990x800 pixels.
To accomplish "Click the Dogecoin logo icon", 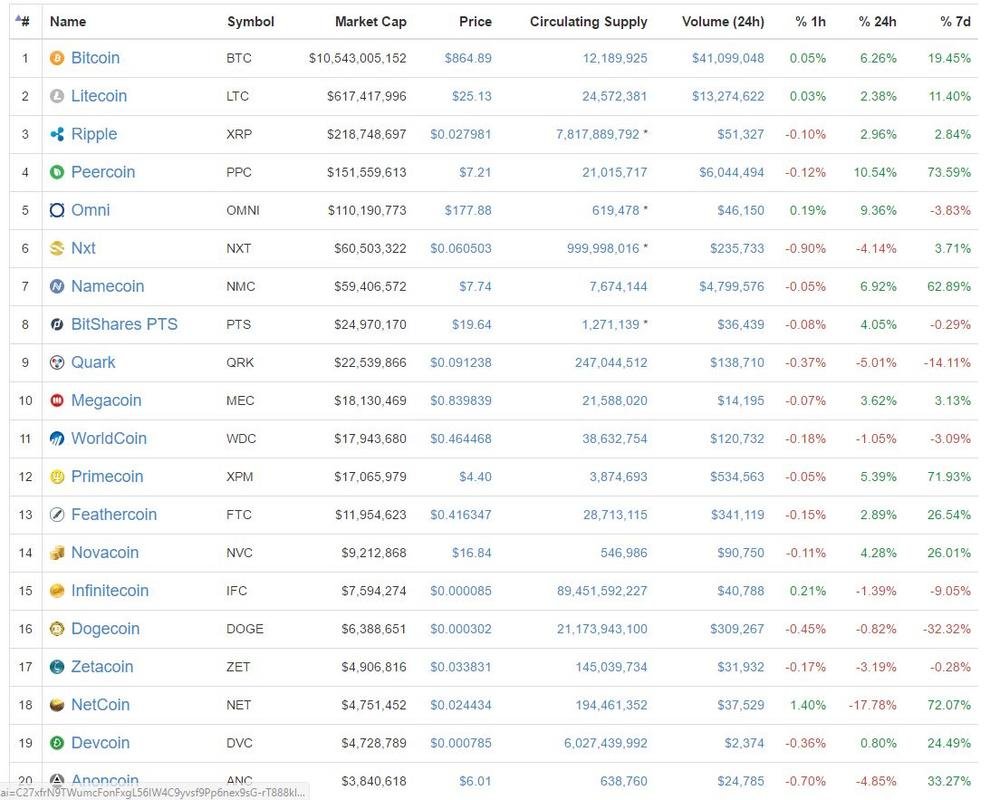I will pos(57,629).
